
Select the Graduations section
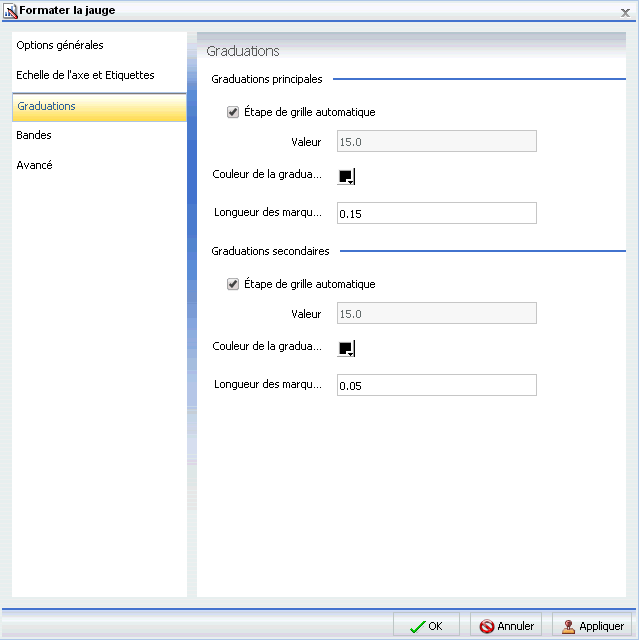99,107
